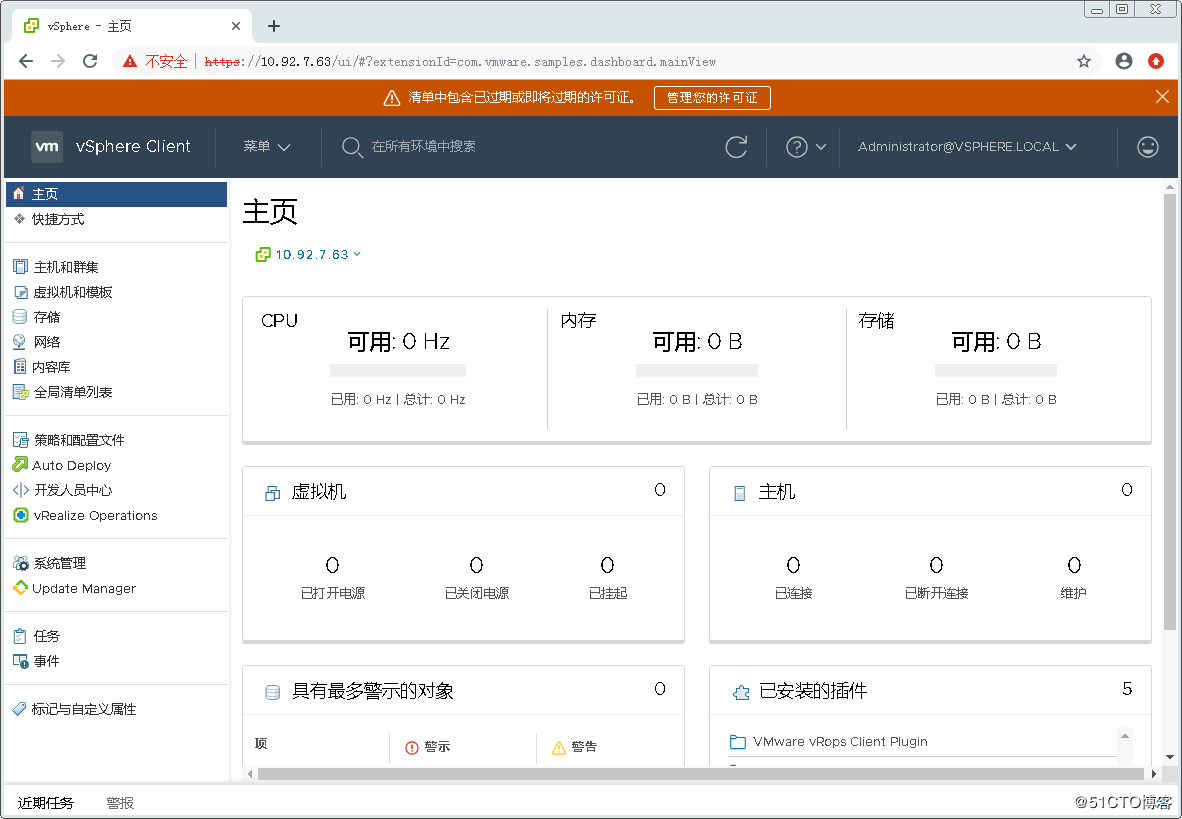This screenshot has width=1182, height=819.
Task: Click the 警告 column header
Action: click(x=574, y=747)
